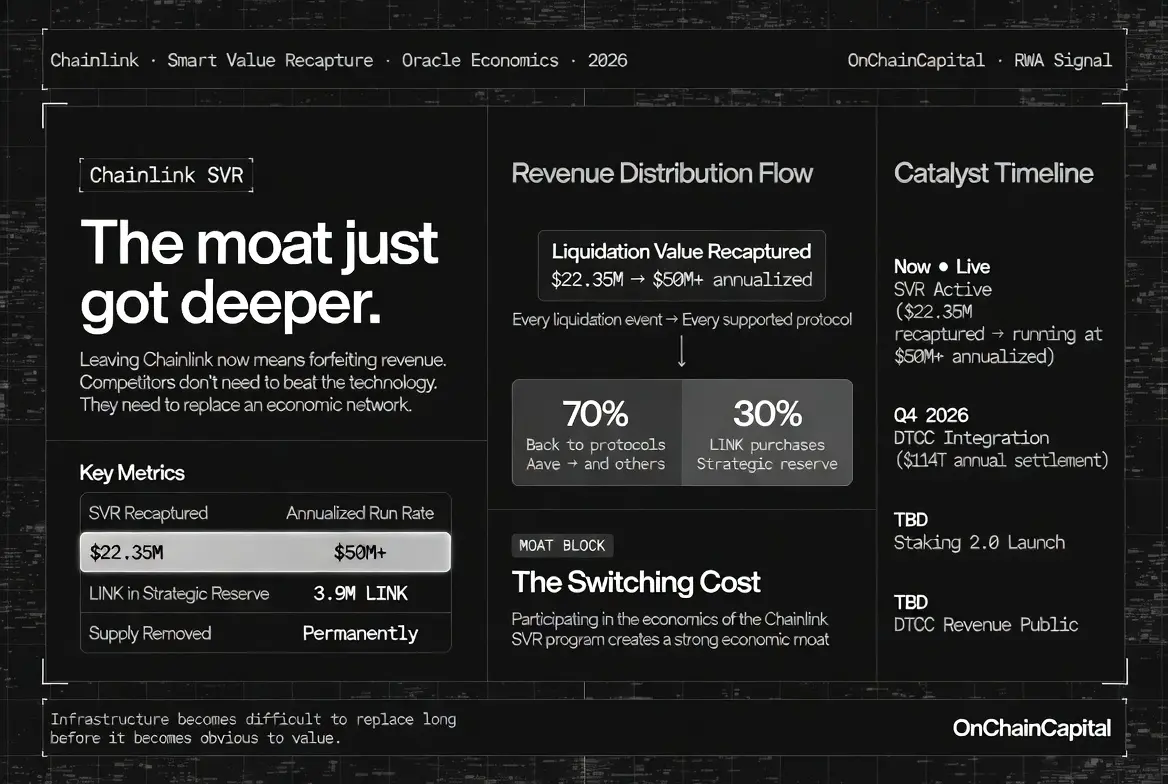Click the 'OnChainCapital' footer logo

click(x=1032, y=728)
